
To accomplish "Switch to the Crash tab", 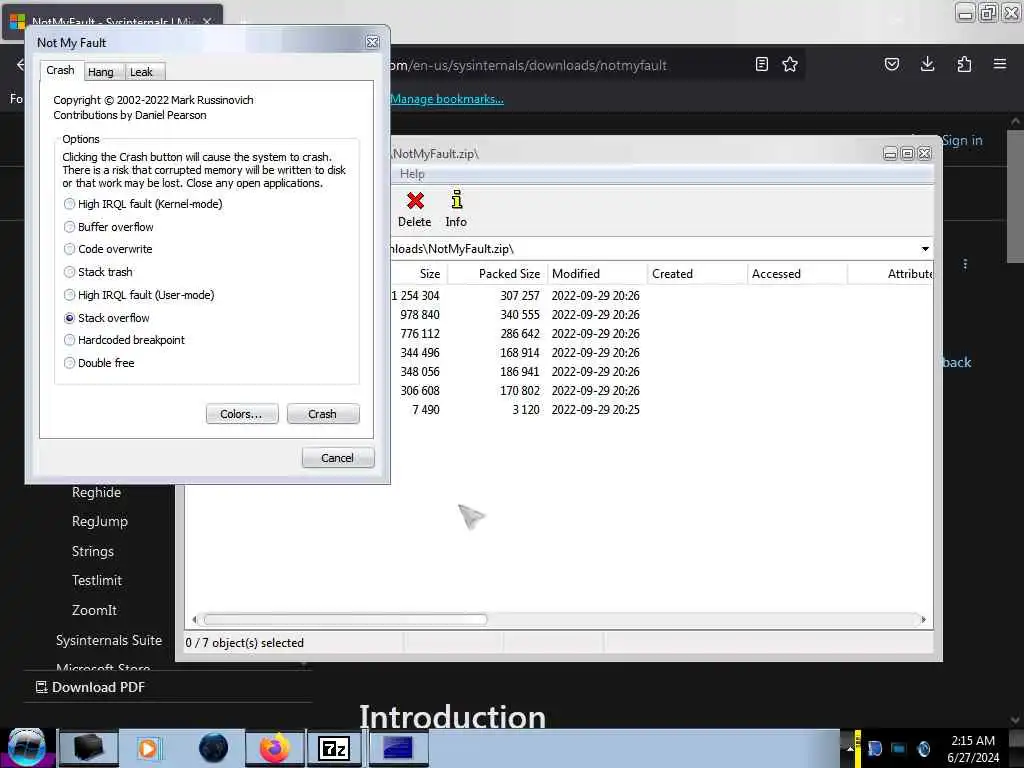I will [x=61, y=70].
